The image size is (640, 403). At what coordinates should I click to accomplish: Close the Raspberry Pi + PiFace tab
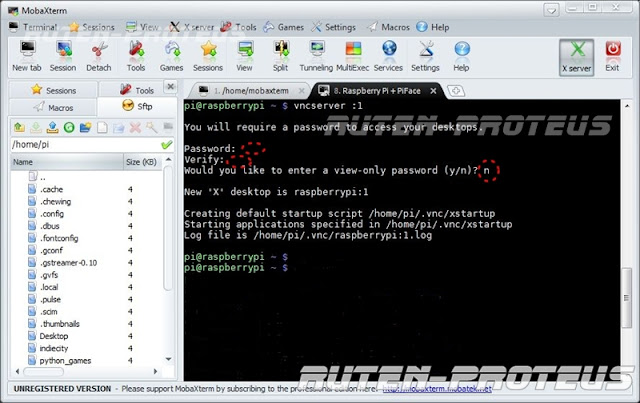[433, 91]
